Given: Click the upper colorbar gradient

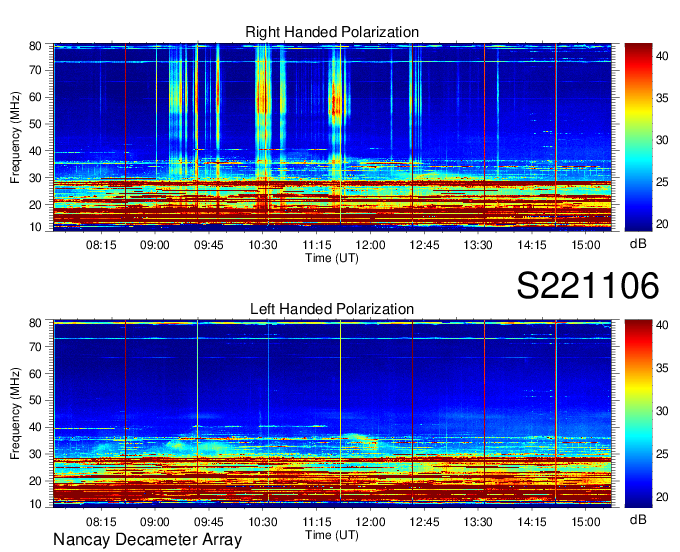Looking at the screenshot, I should click(x=638, y=137).
